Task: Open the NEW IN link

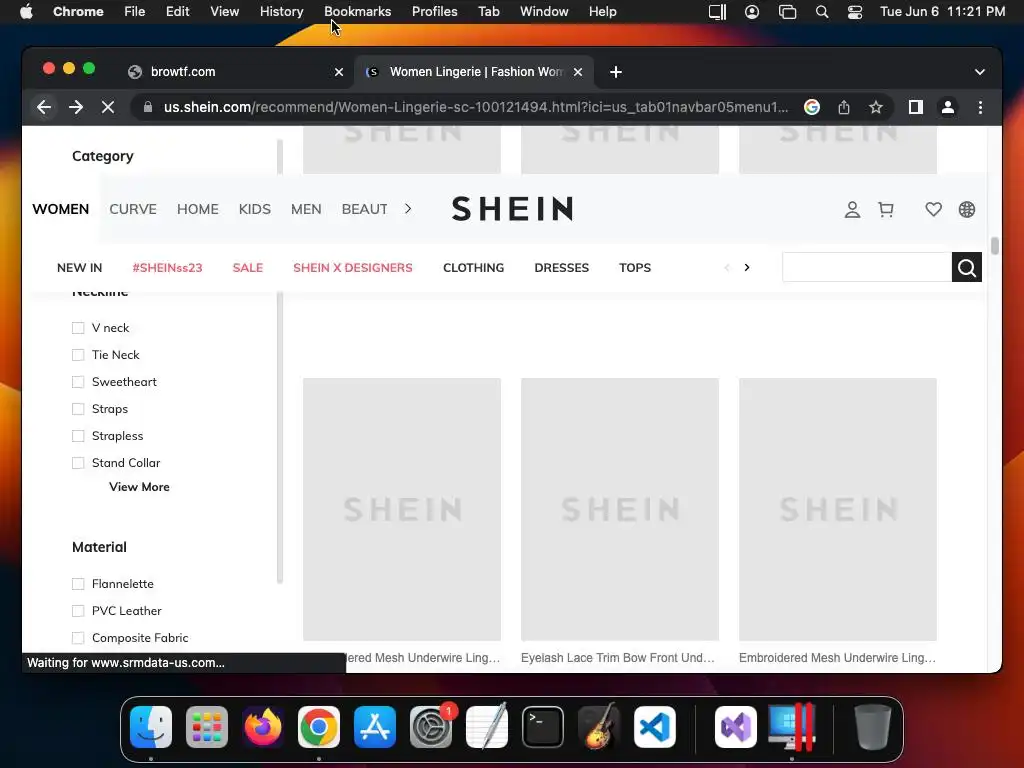Action: (x=80, y=268)
